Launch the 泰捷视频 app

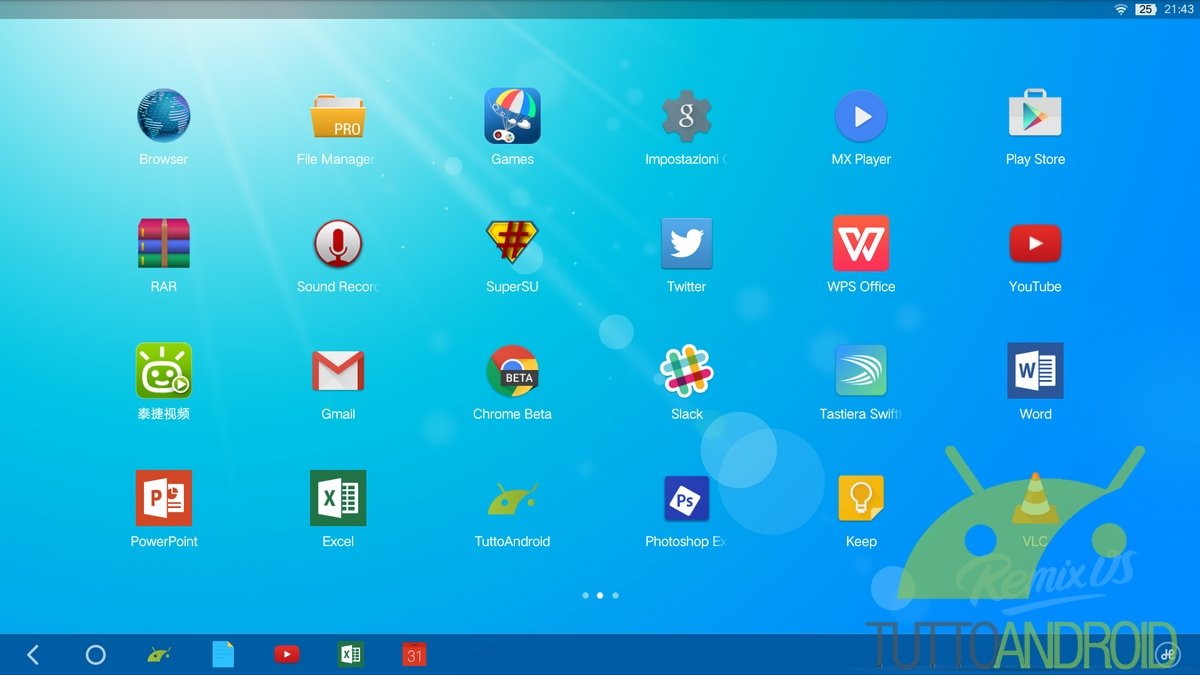(x=163, y=371)
